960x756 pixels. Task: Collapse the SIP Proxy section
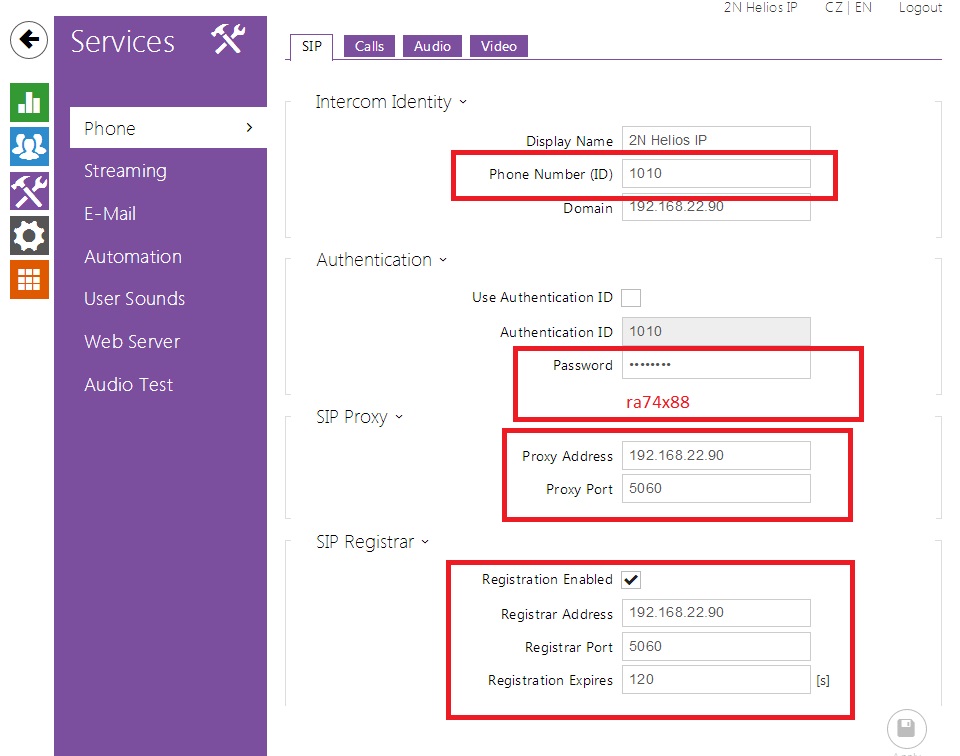359,417
